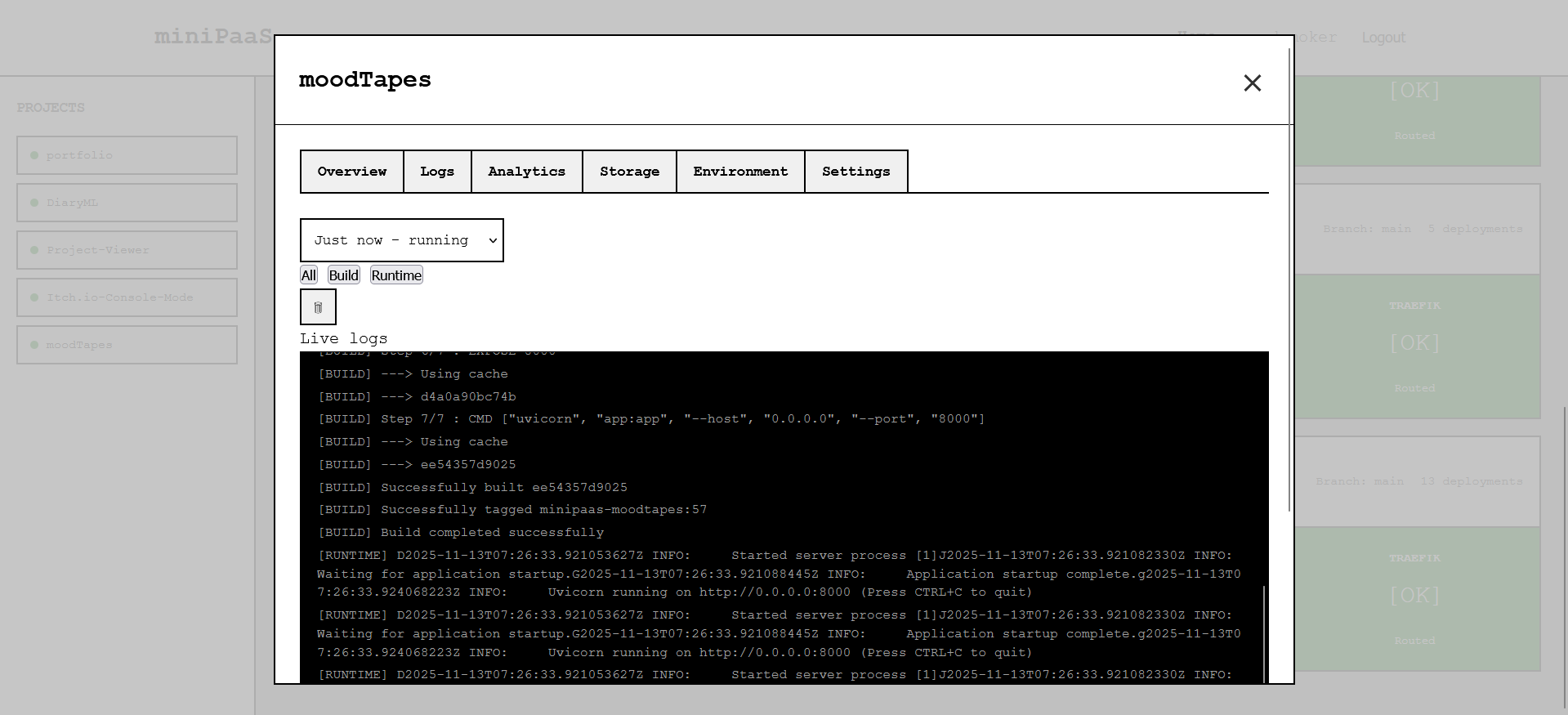
Task: Clear logs with the trash icon button
Action: (318, 307)
